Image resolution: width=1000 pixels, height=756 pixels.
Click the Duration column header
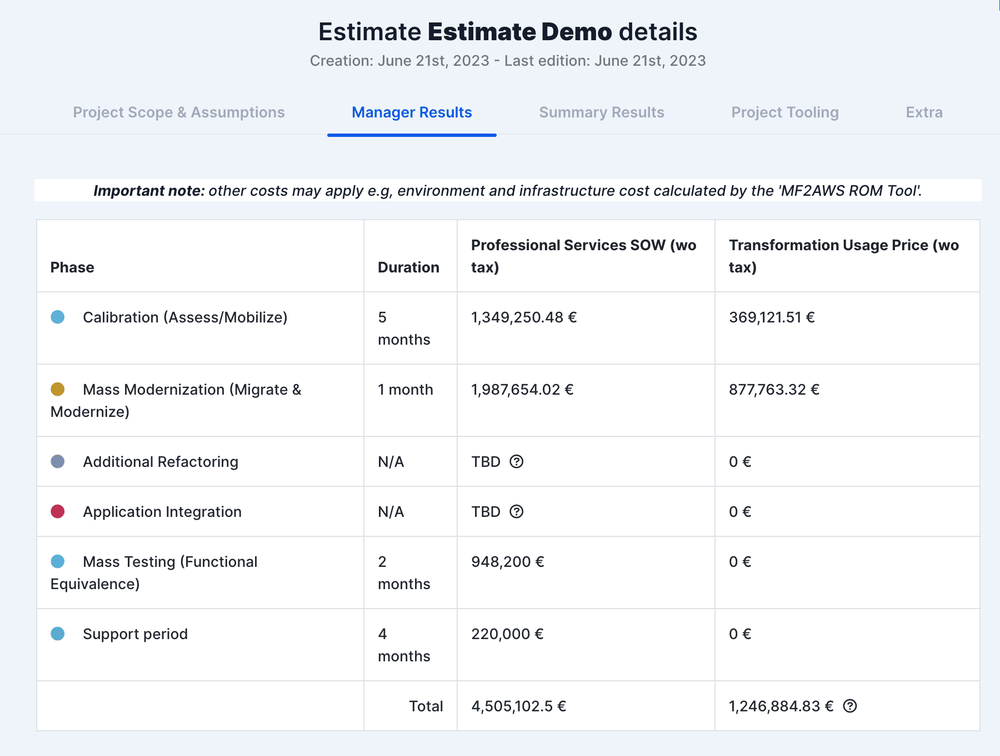coord(409,267)
